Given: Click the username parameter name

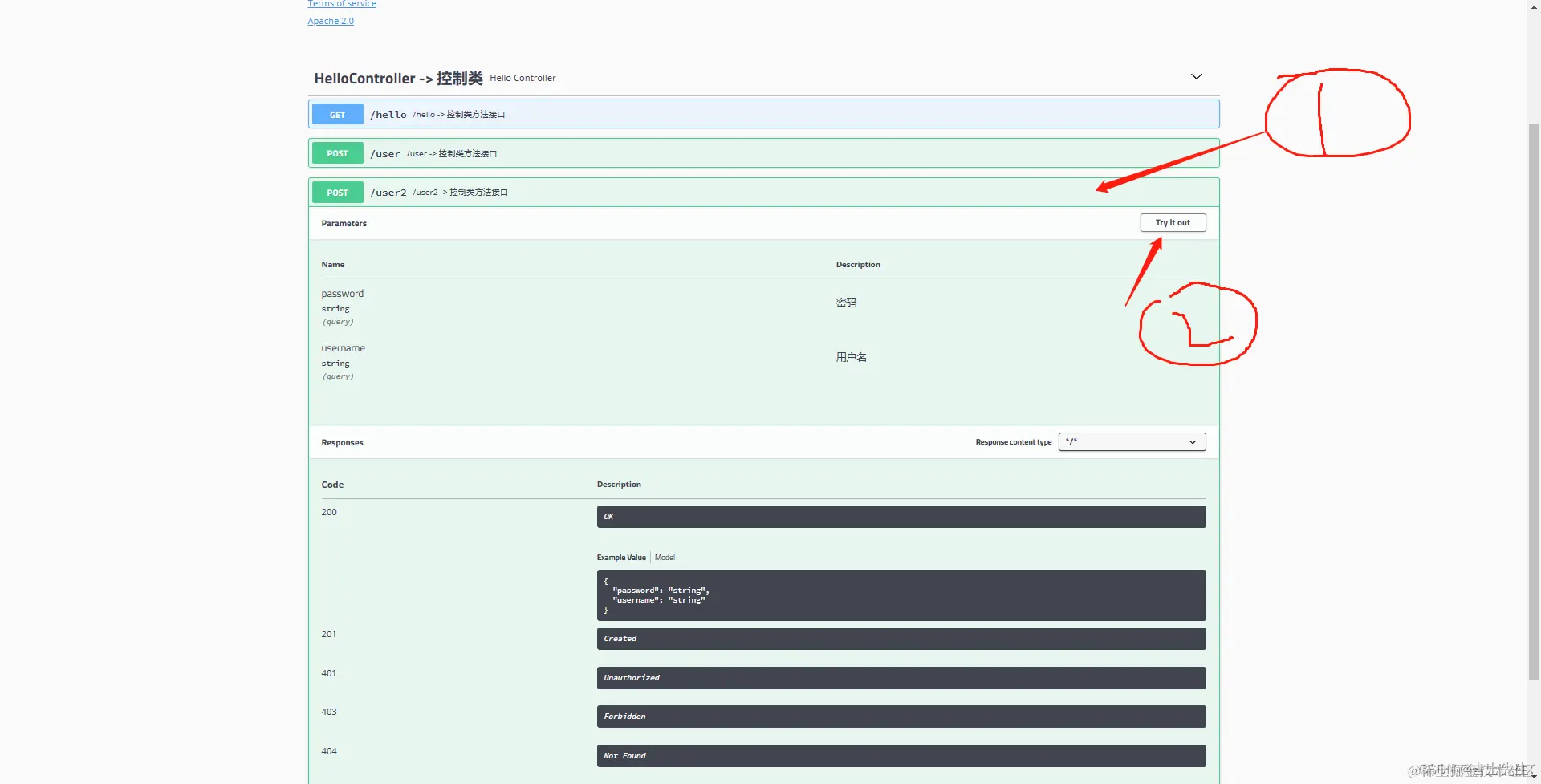Looking at the screenshot, I should click(x=344, y=348).
